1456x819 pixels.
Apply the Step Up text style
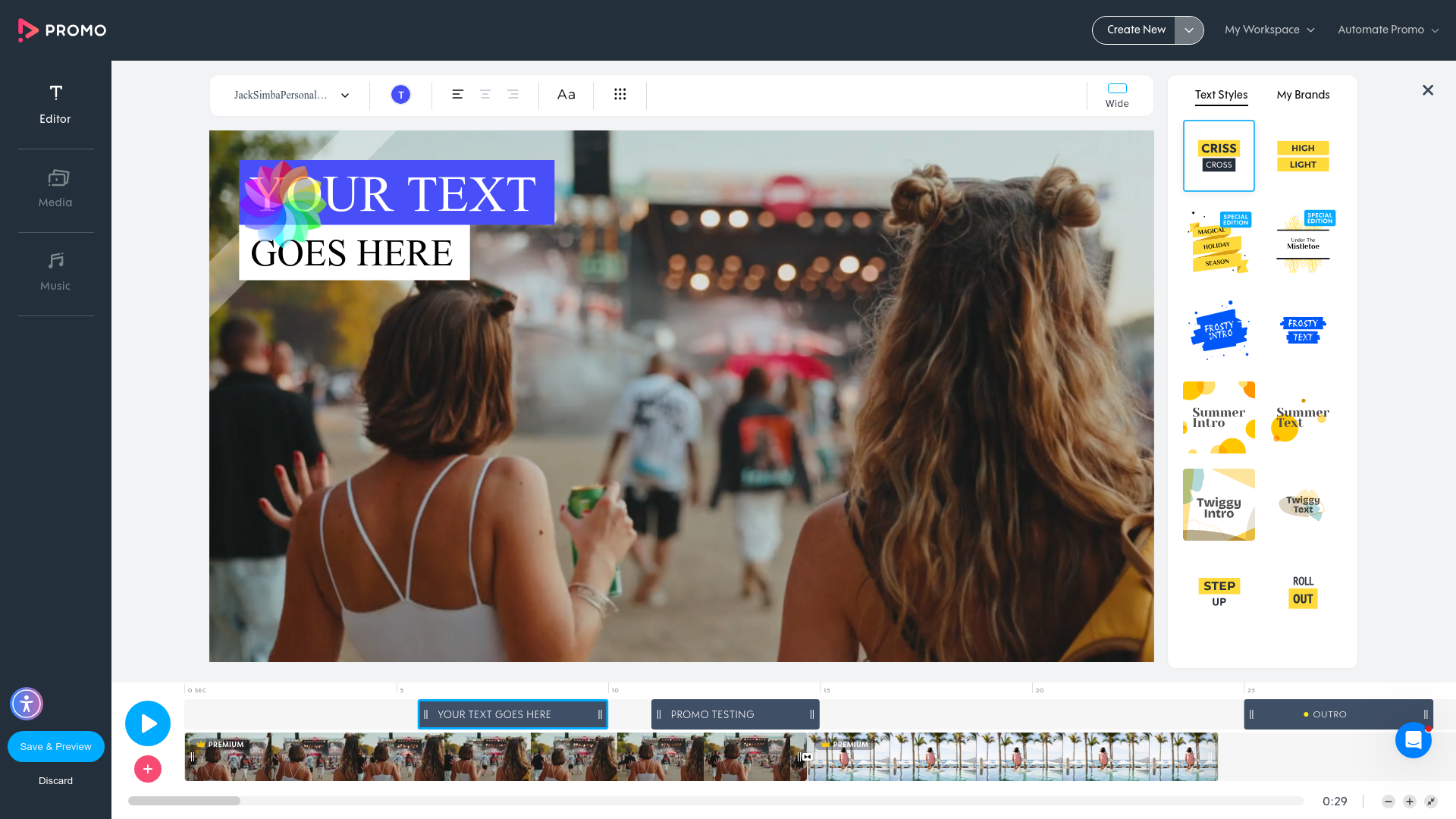click(x=1219, y=591)
